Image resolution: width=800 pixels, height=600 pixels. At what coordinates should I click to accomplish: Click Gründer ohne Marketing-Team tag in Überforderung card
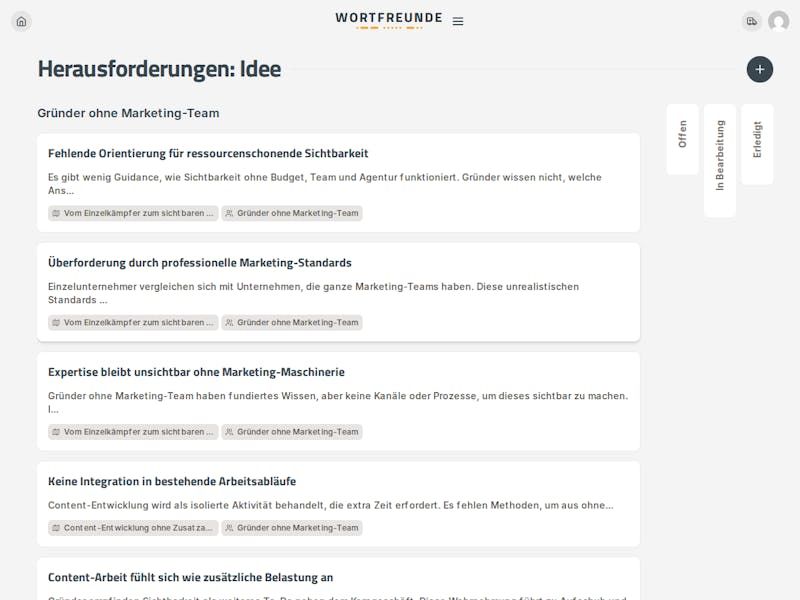pyautogui.click(x=292, y=322)
